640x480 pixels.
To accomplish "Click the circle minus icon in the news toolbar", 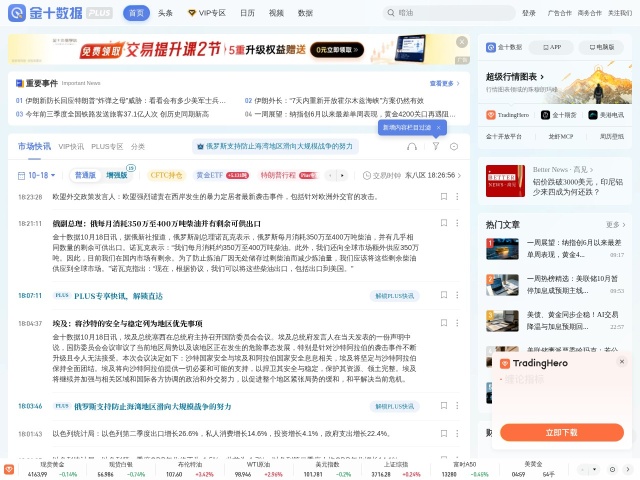I will click(x=453, y=147).
